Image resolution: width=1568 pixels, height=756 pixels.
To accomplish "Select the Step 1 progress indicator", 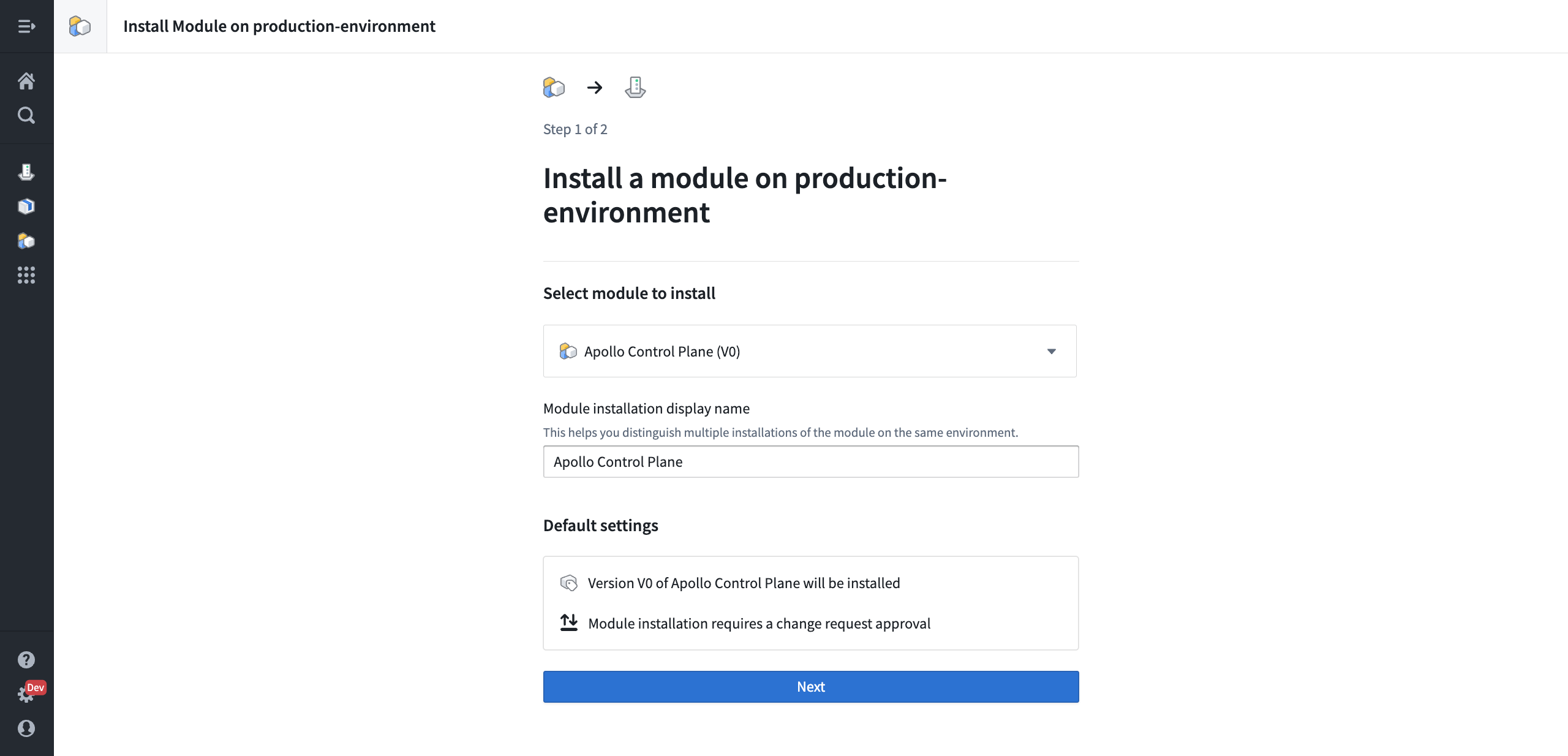I will [x=554, y=87].
